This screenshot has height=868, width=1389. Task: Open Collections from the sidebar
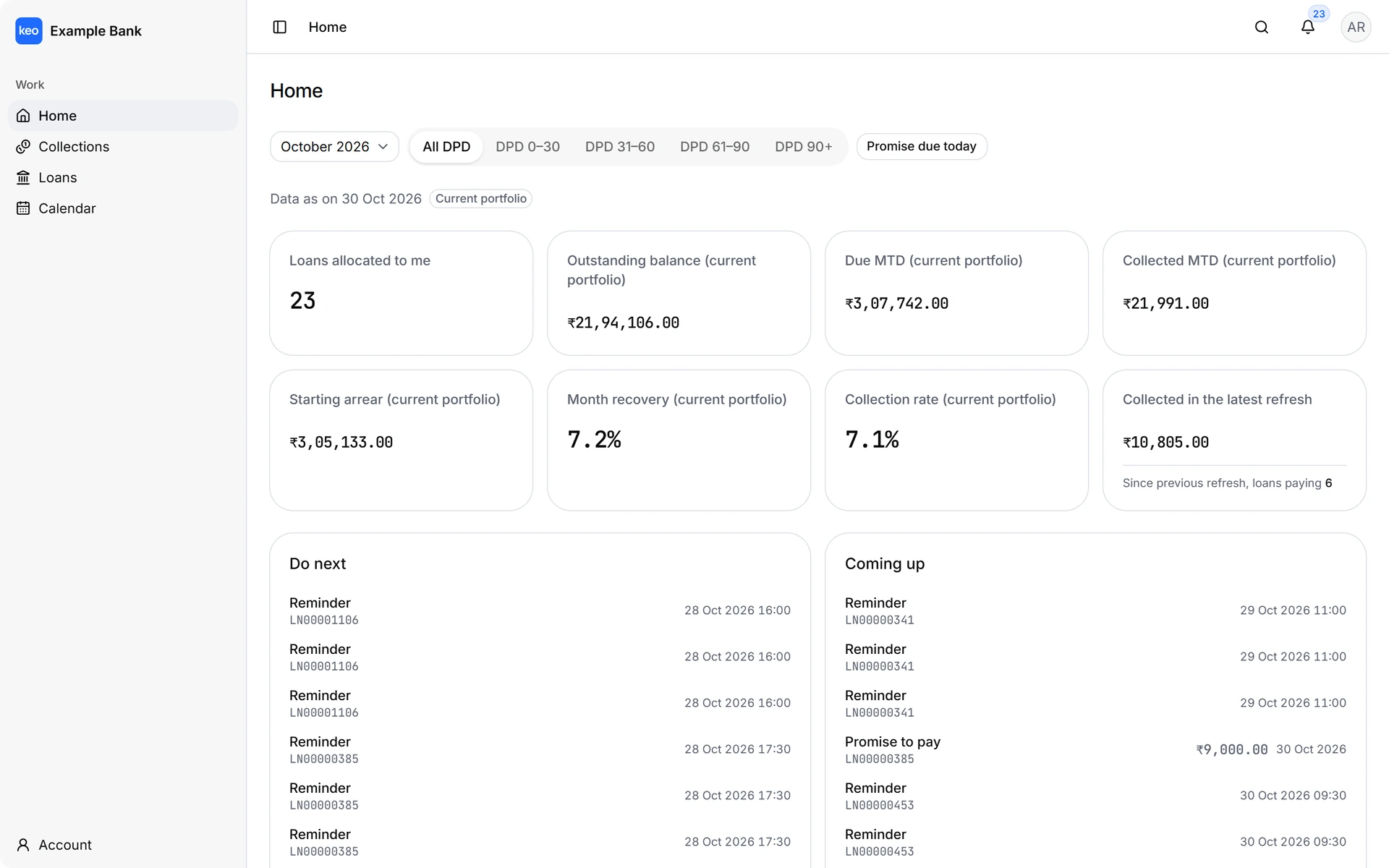coord(123,147)
